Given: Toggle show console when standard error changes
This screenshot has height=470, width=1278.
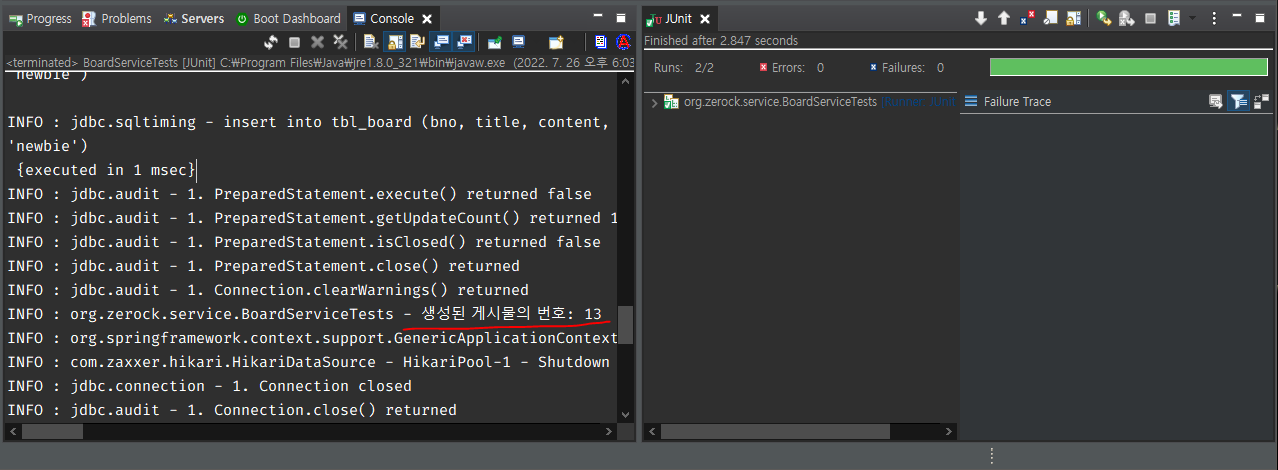Looking at the screenshot, I should click(x=465, y=42).
